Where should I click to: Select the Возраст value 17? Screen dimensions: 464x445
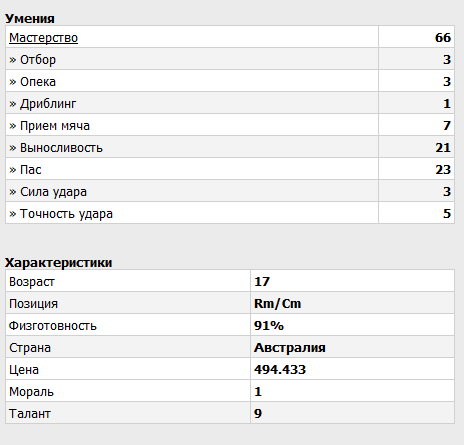coord(262,282)
